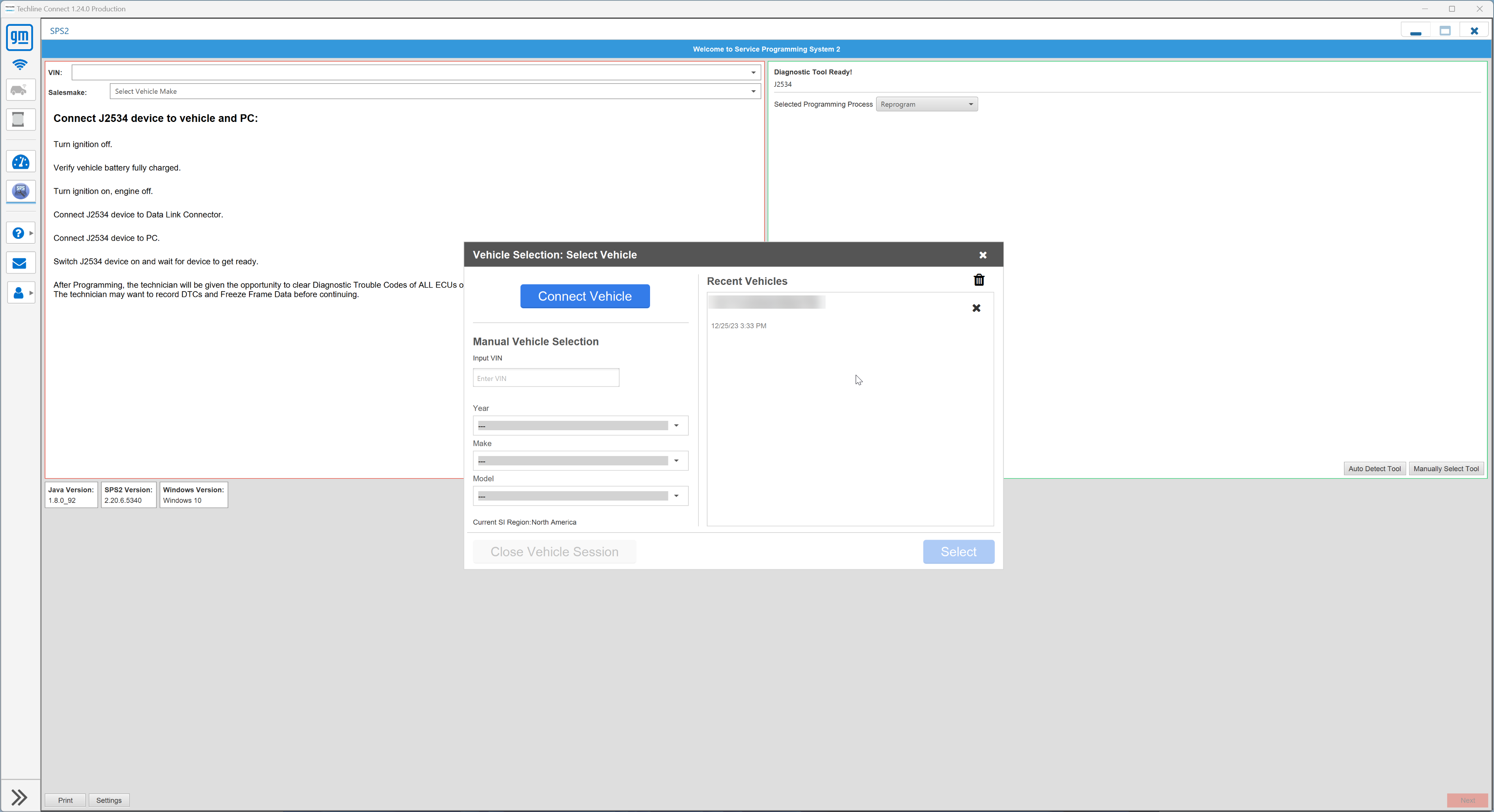This screenshot has width=1494, height=812.
Task: Click Current SI Region North America text
Action: pos(524,522)
